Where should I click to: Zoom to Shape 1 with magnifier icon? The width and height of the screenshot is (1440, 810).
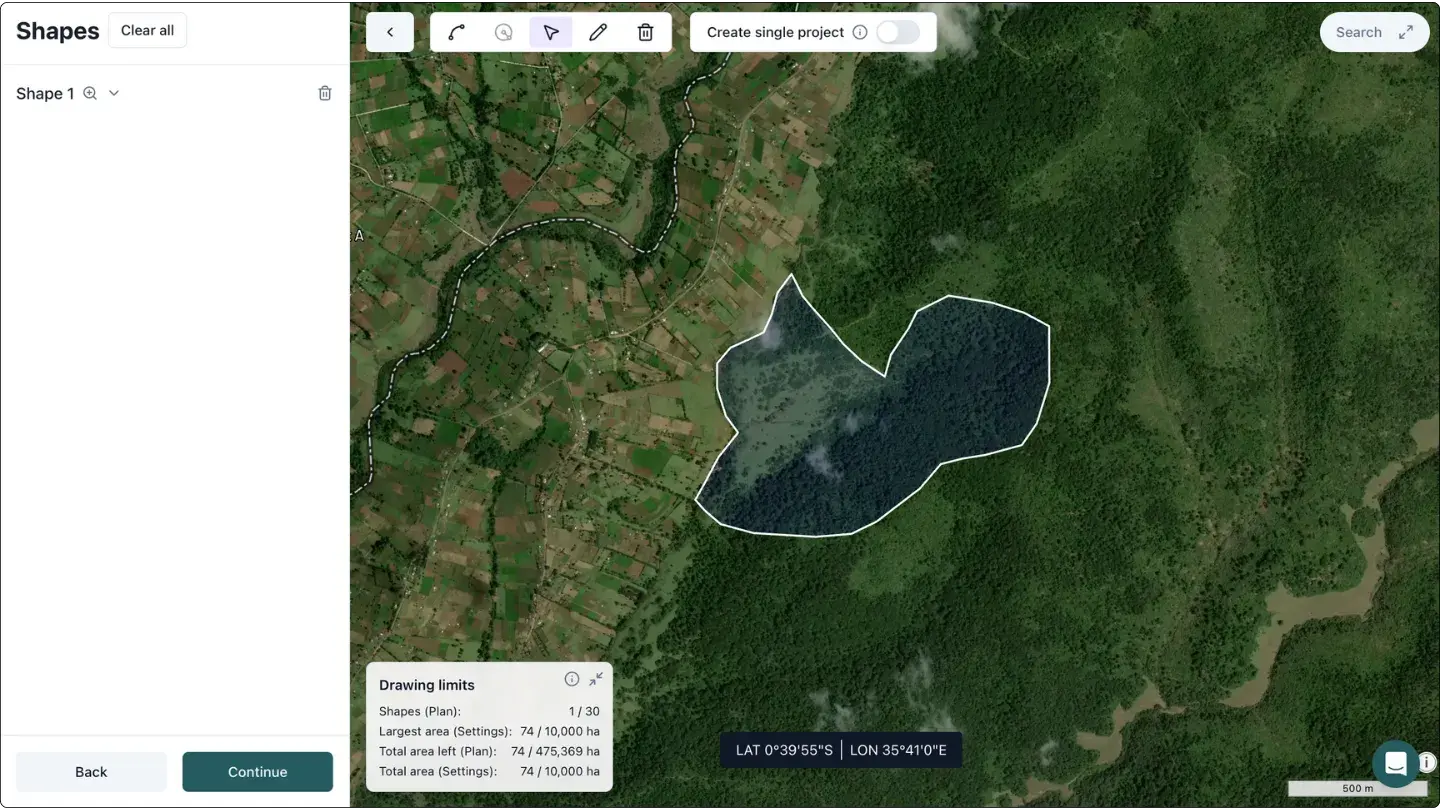point(90,93)
